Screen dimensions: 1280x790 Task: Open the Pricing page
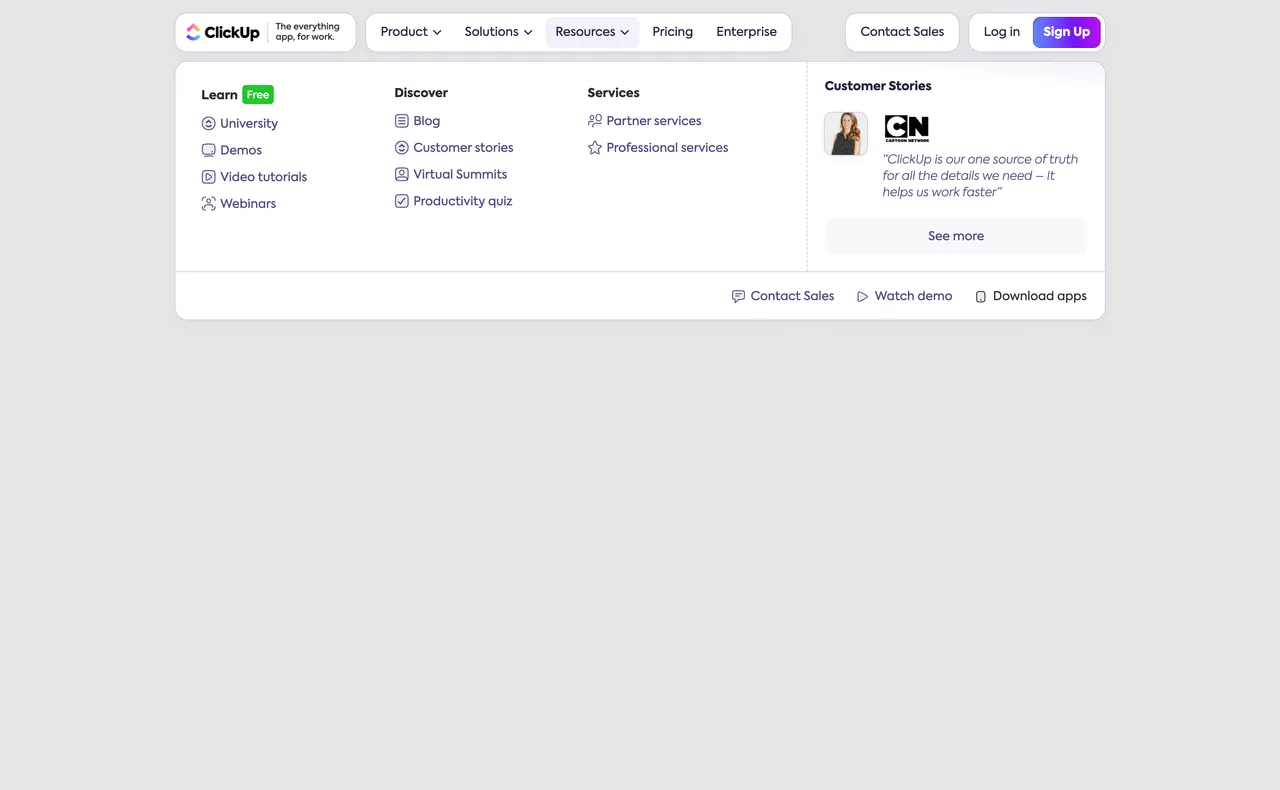(x=672, y=32)
